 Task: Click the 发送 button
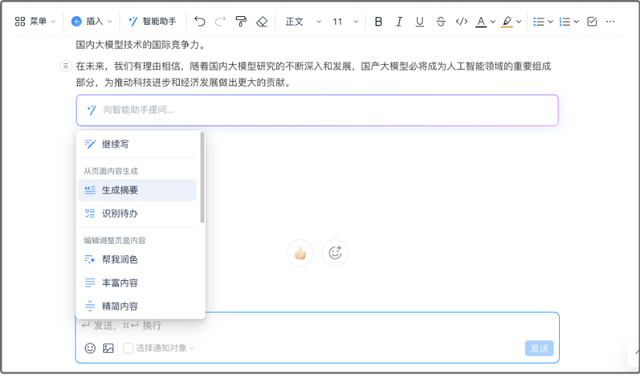coord(539,348)
